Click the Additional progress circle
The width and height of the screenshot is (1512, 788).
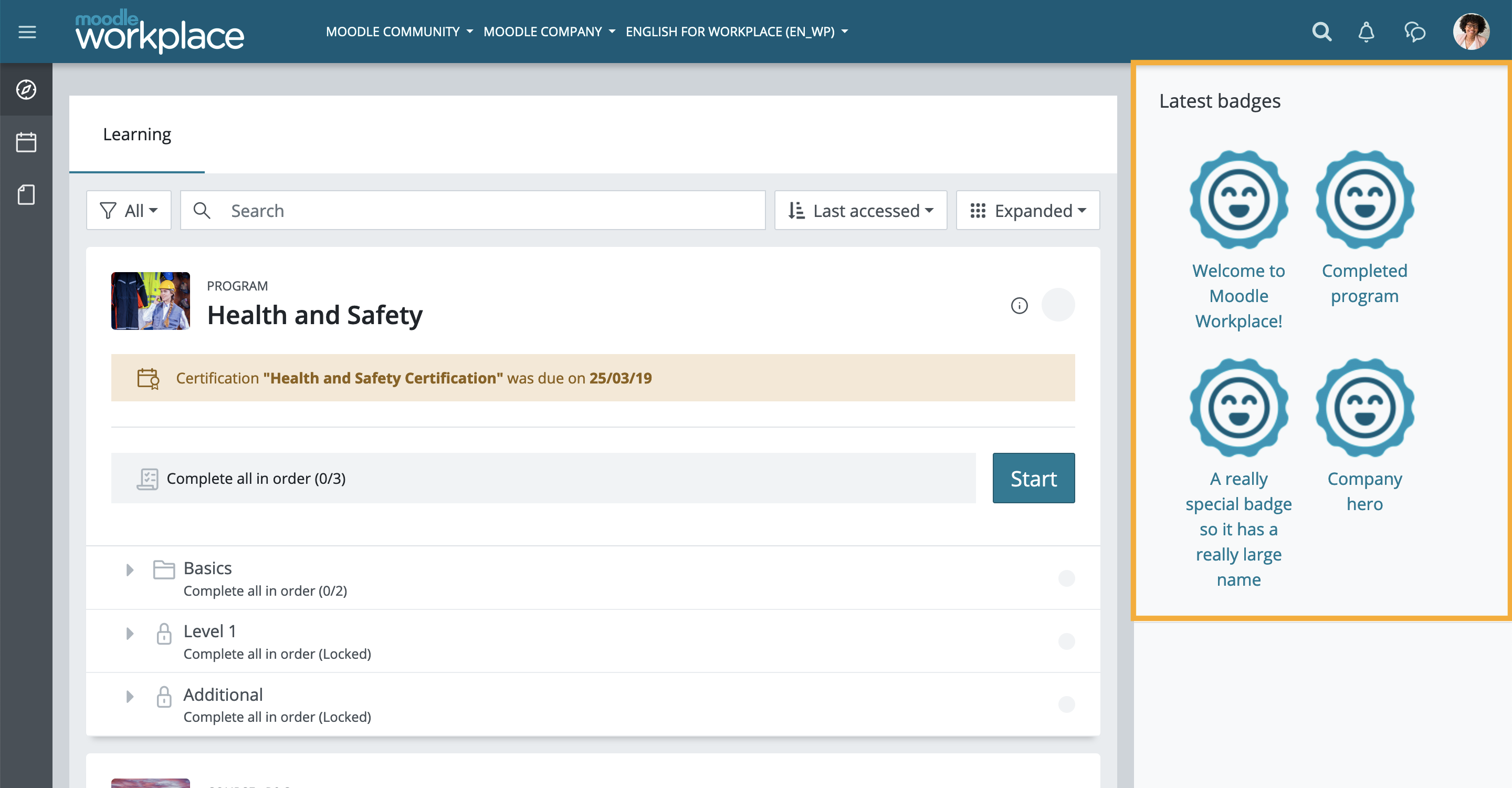(1066, 704)
